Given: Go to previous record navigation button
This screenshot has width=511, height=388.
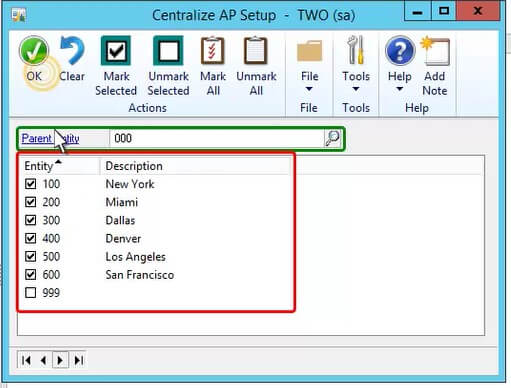Looking at the screenshot, I should (x=43, y=360).
